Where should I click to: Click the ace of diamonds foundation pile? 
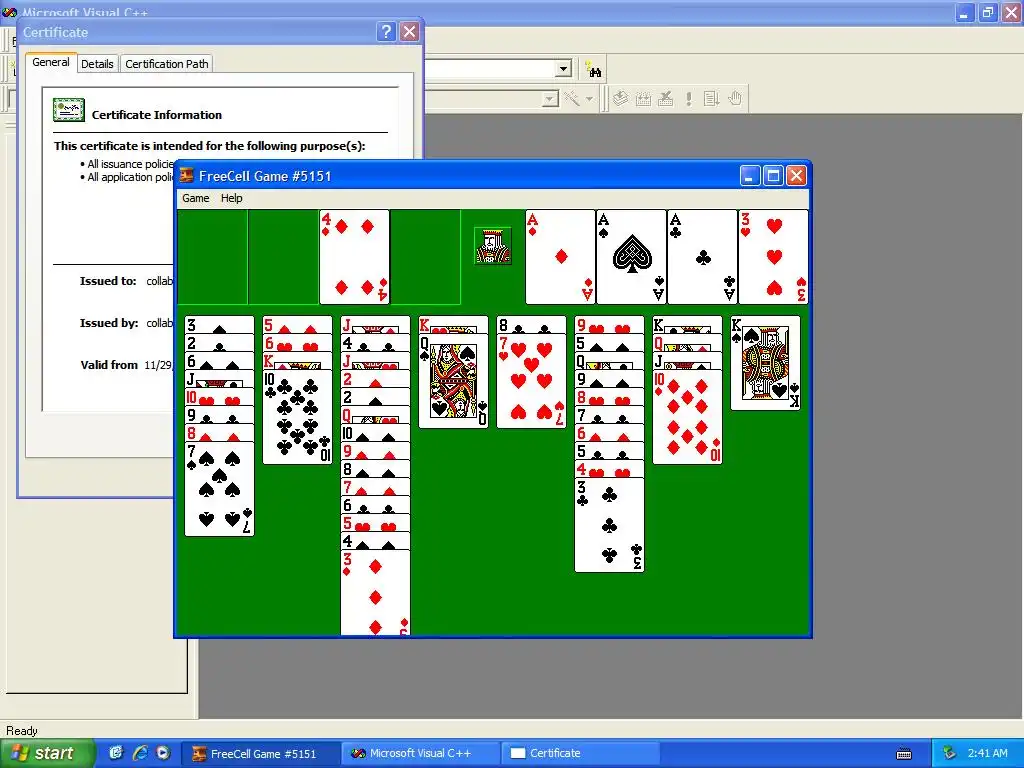tap(560, 257)
